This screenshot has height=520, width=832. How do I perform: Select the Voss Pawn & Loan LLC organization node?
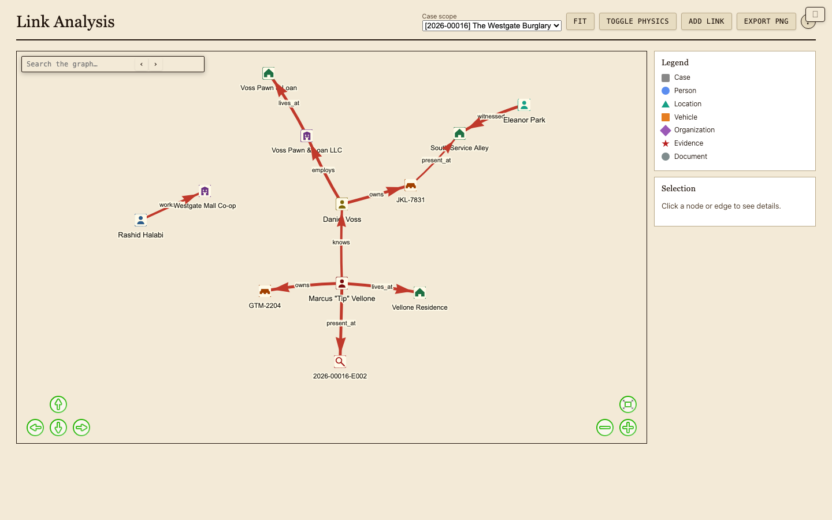tap(307, 136)
